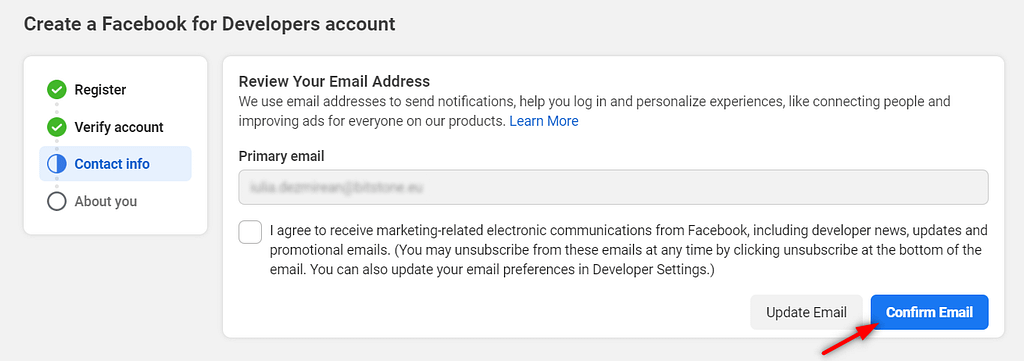Click the blurred email address text
Viewport: 1024px width, 361px height.
(332, 189)
